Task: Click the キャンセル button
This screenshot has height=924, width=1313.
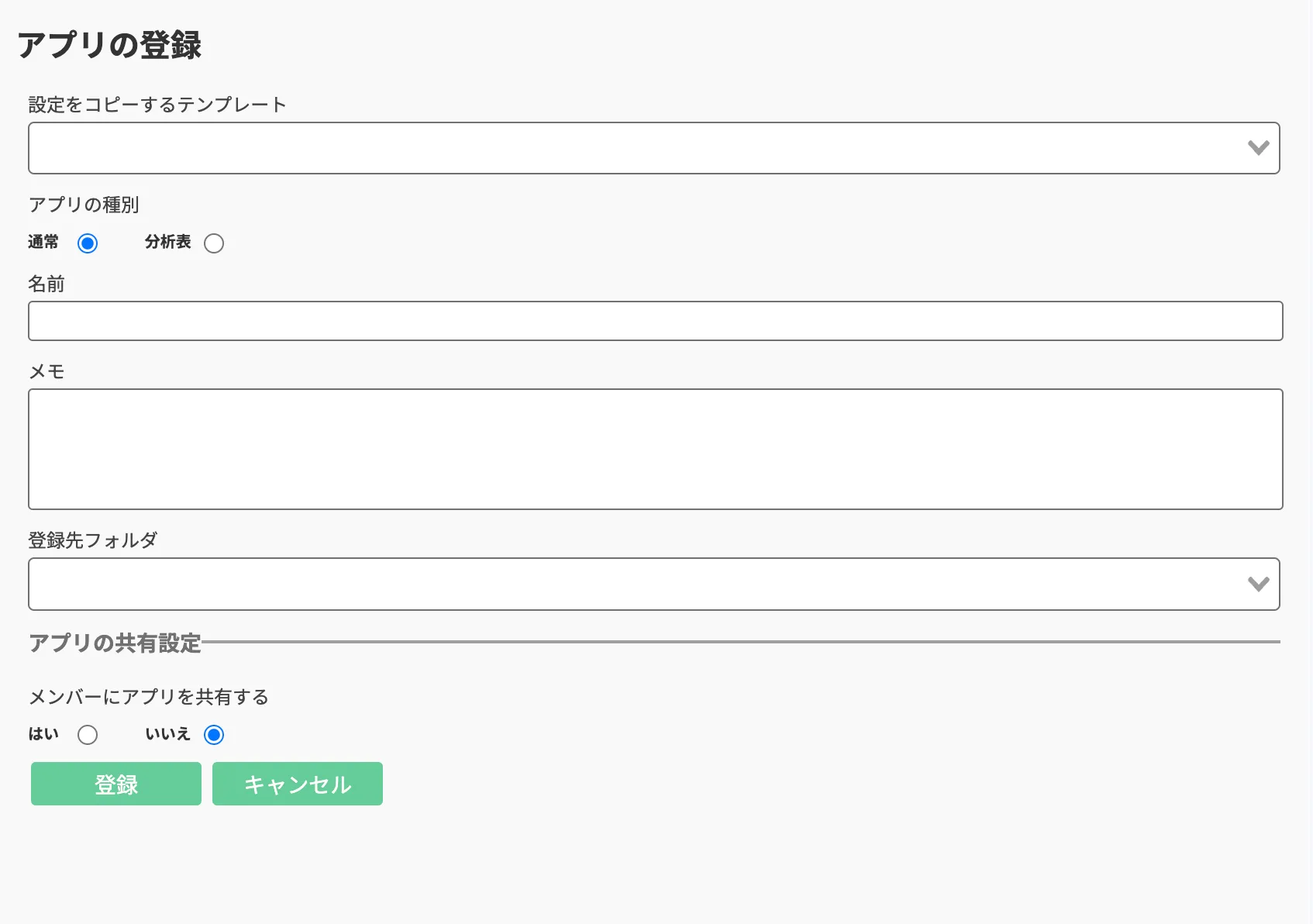Action: 298,784
